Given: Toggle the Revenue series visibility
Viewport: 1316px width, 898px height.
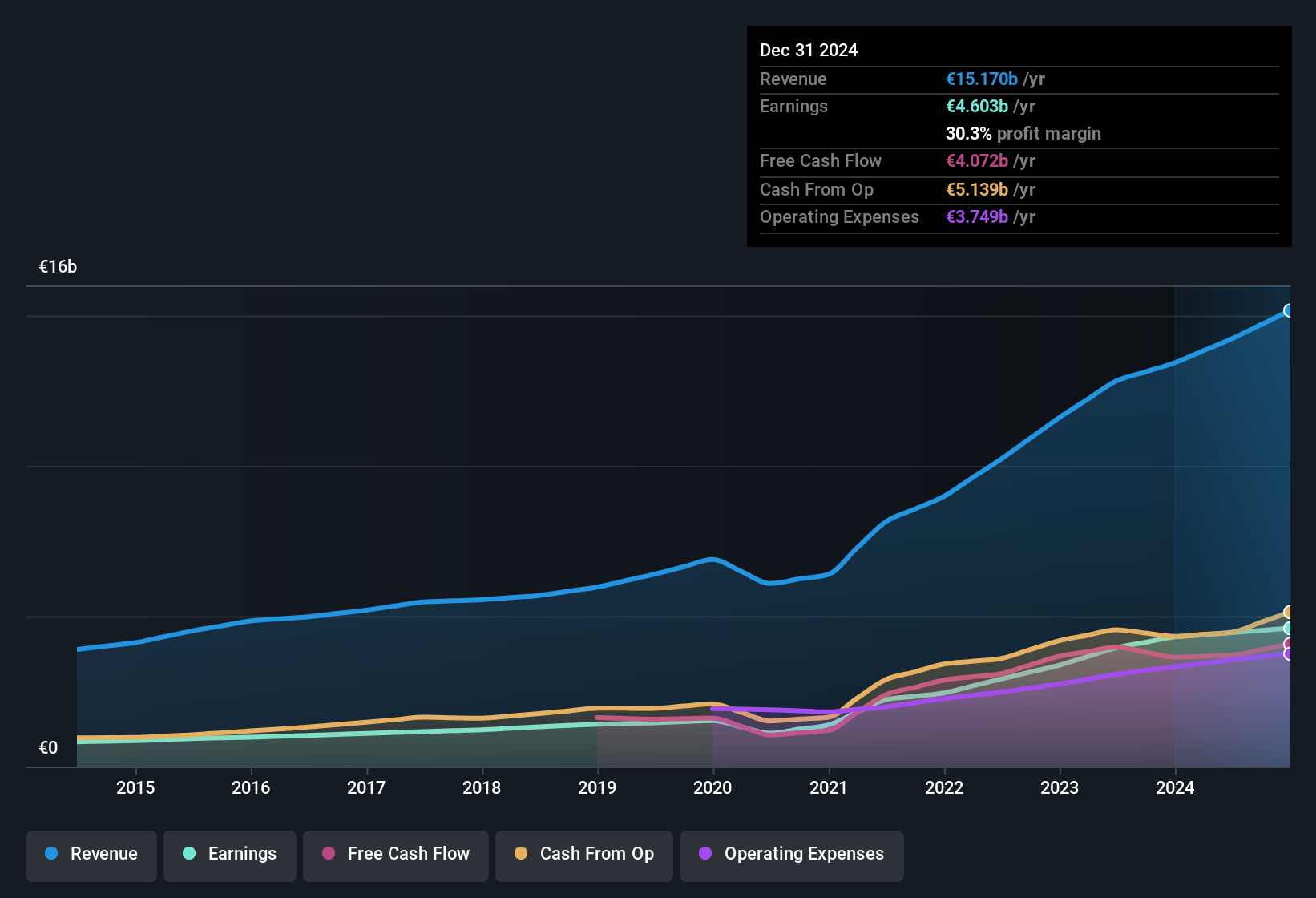Looking at the screenshot, I should click(91, 854).
